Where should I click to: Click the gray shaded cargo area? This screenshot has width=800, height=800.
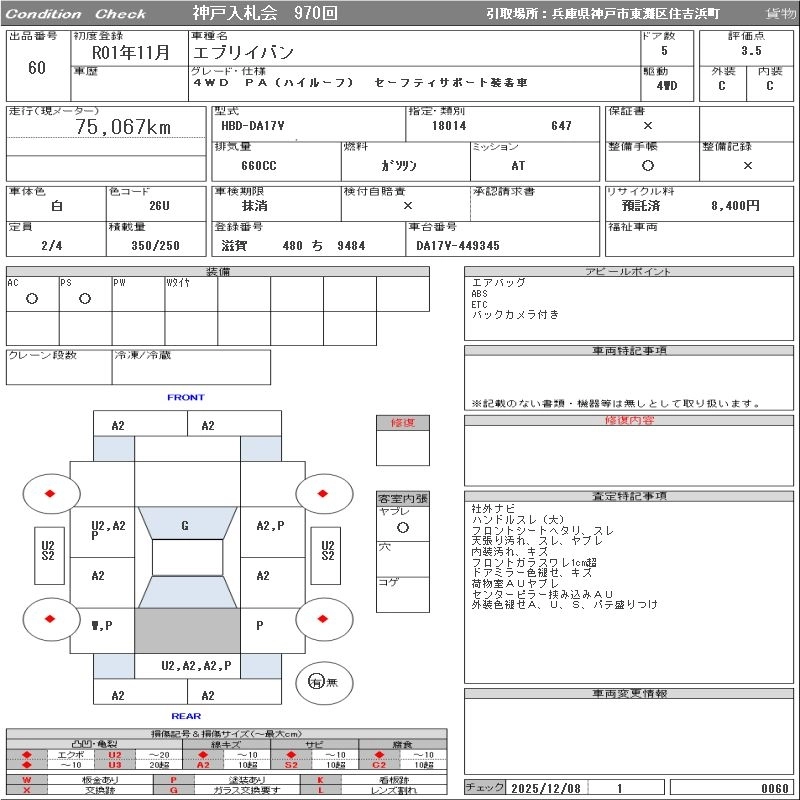[x=187, y=631]
